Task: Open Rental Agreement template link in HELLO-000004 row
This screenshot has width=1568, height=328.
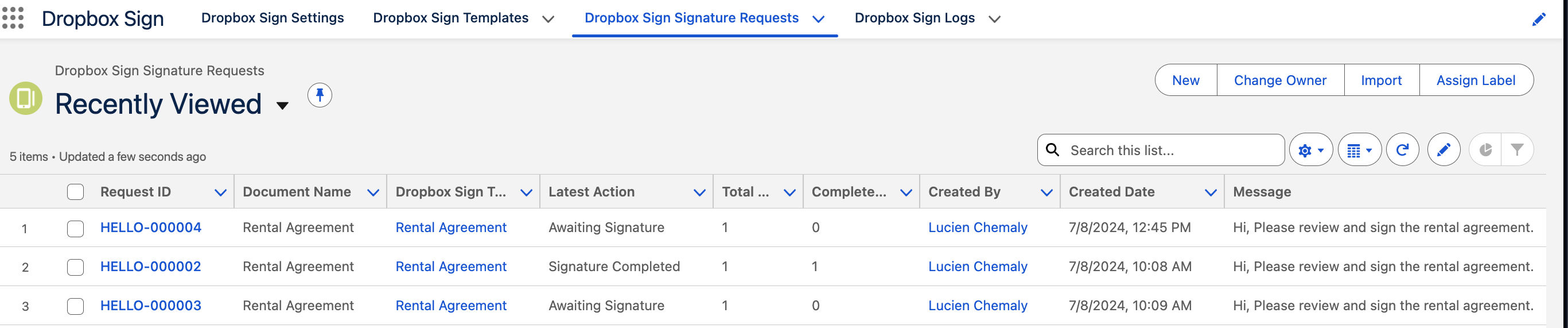Action: (451, 227)
